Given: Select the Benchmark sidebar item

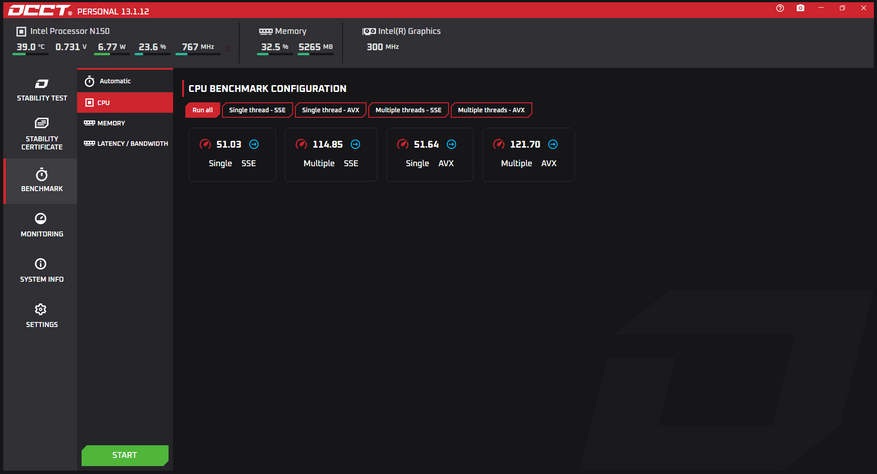Looking at the screenshot, I should point(41,181).
